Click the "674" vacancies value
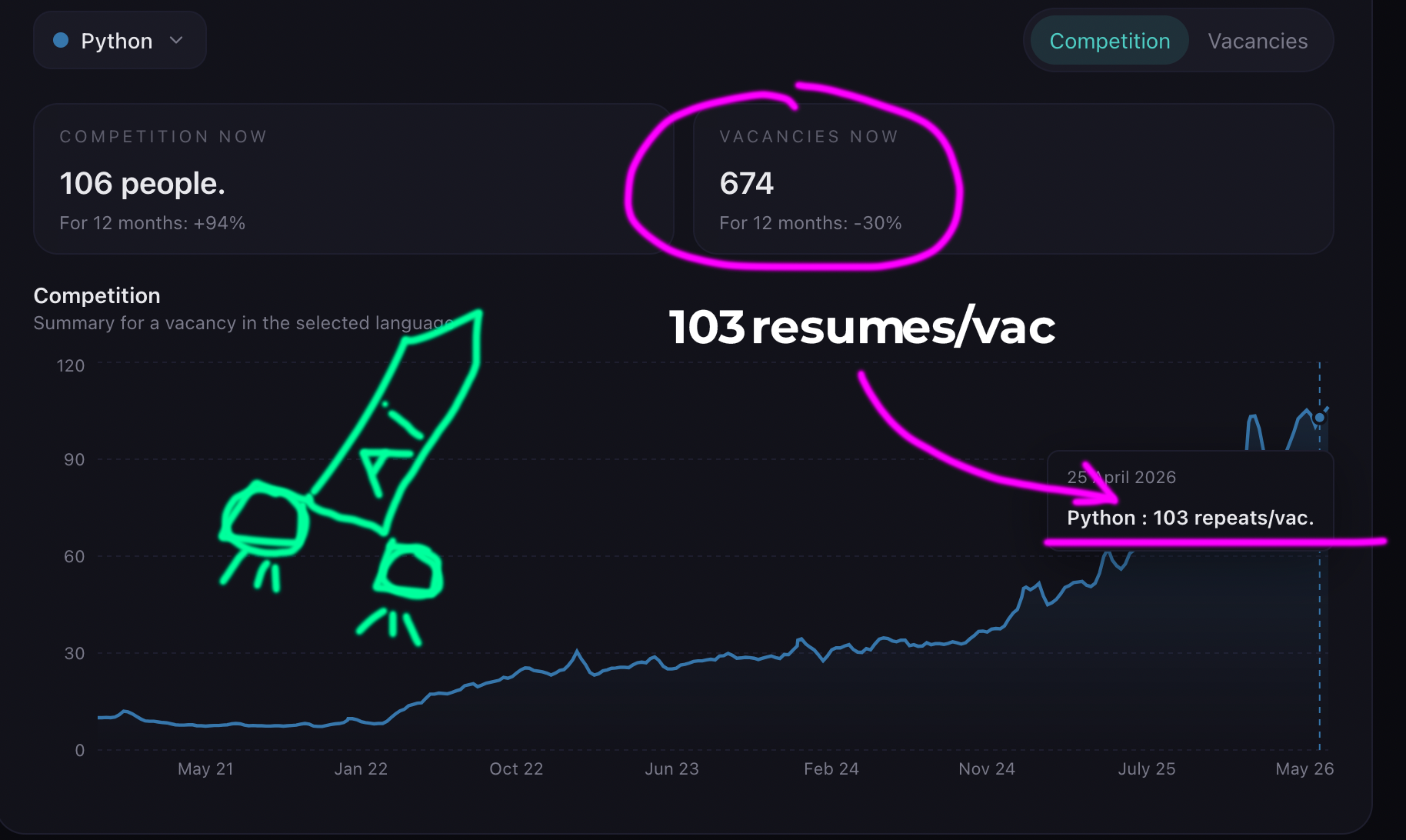This screenshot has width=1406, height=840. [x=746, y=183]
